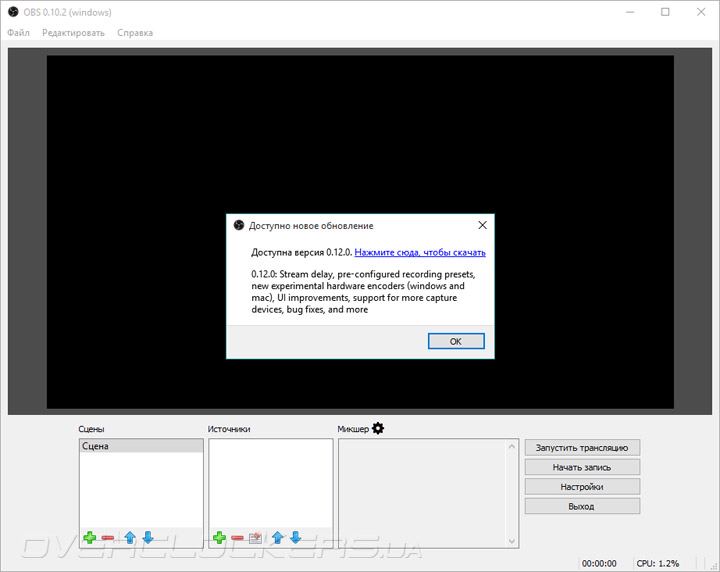The image size is (720, 572).
Task: Click the mixer scrollbar up arrow
Action: [512, 446]
